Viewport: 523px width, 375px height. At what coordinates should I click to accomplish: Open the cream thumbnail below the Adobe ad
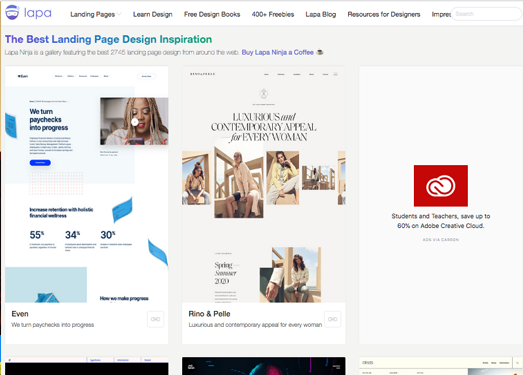coord(441,366)
